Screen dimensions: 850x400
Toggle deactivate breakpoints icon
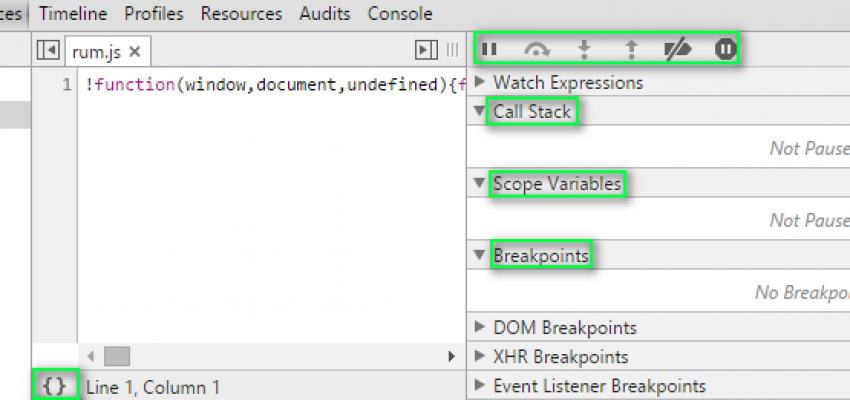tap(677, 48)
